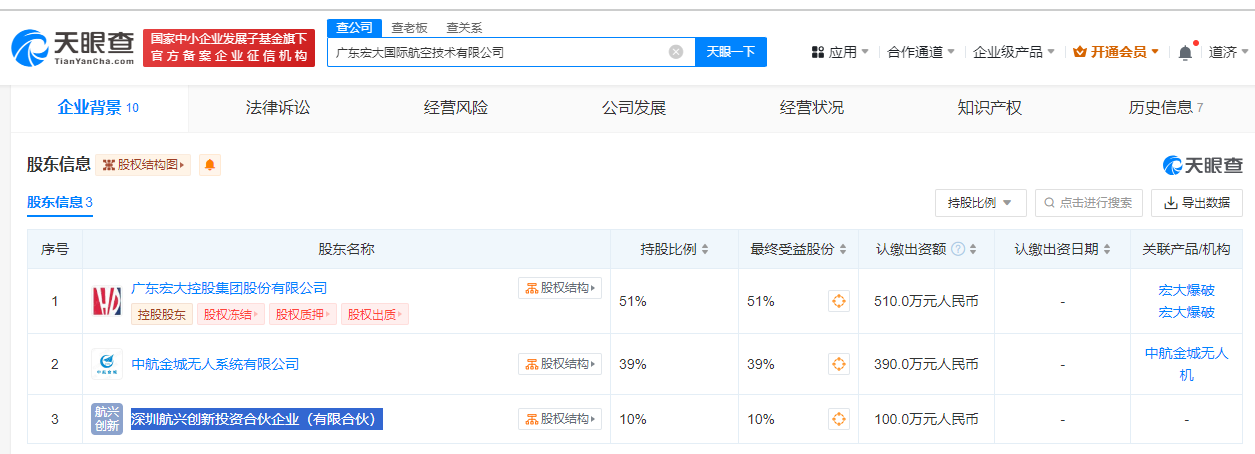Clear the search box with X icon
Screen dimensions: 1255x454
click(x=676, y=52)
